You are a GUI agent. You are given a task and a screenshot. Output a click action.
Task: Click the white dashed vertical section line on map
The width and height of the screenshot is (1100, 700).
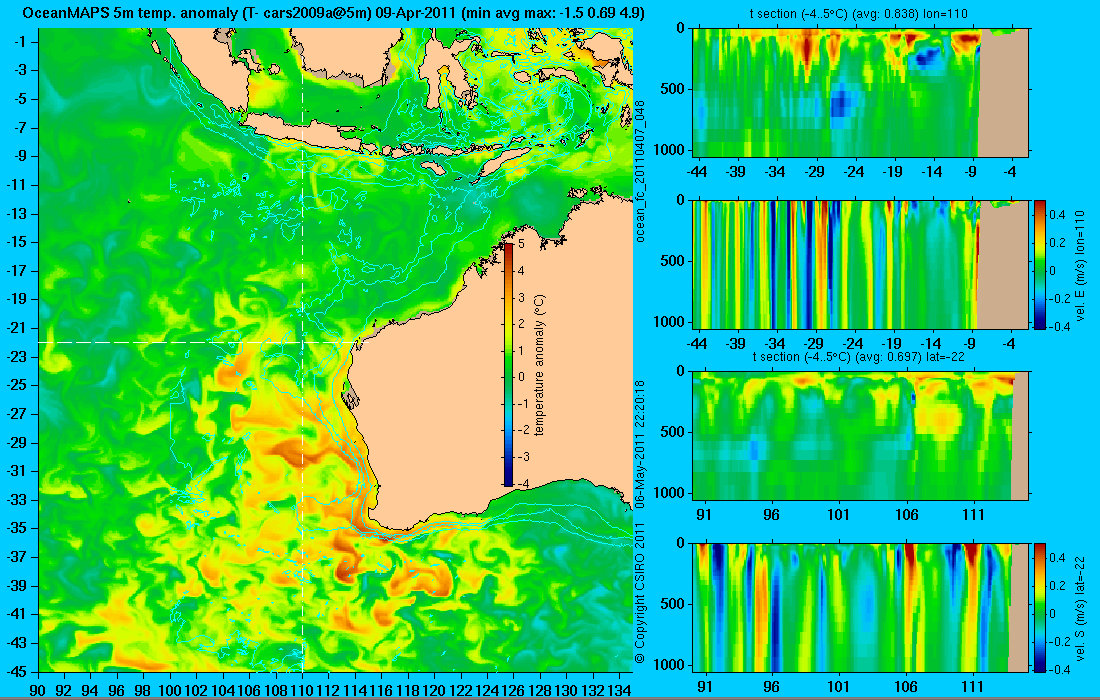(302, 349)
